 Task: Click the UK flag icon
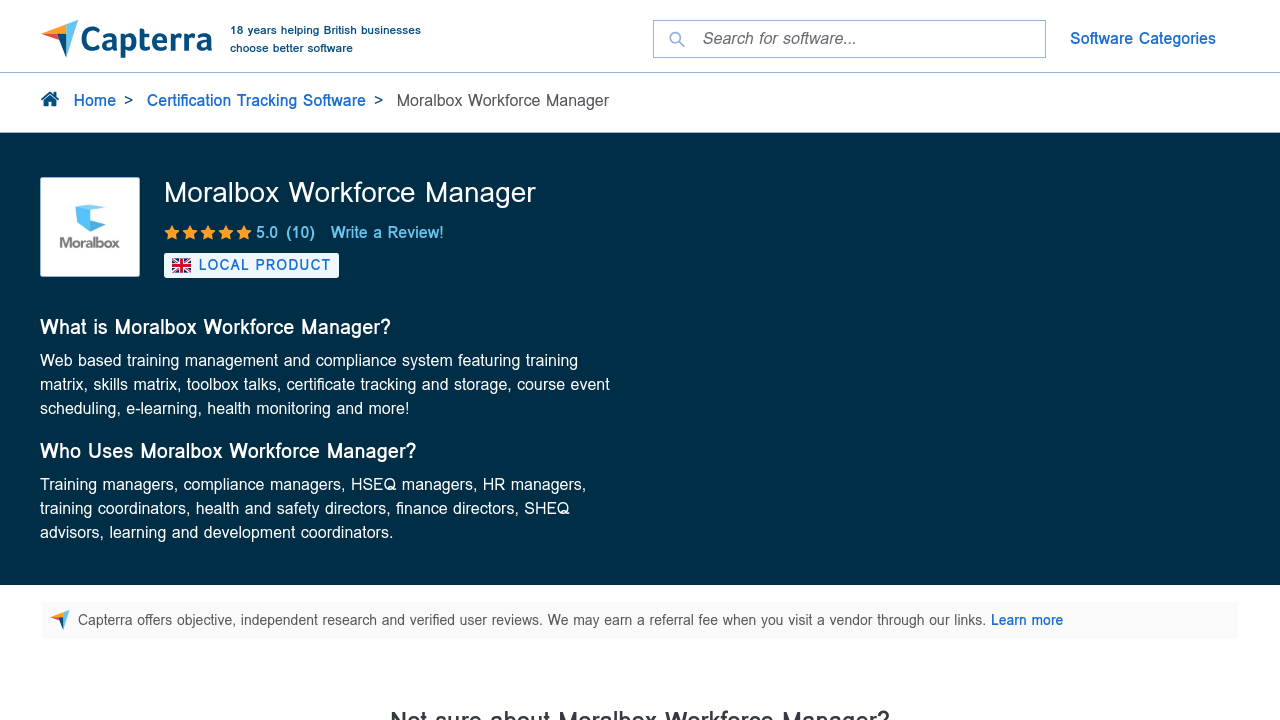click(x=181, y=265)
